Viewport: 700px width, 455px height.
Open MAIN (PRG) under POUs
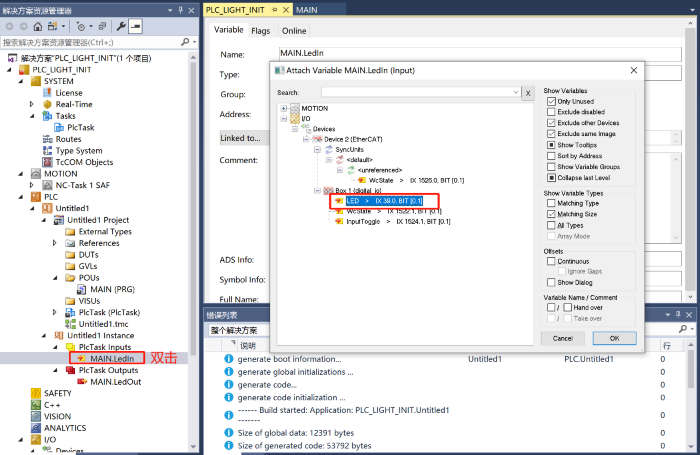[114, 288]
